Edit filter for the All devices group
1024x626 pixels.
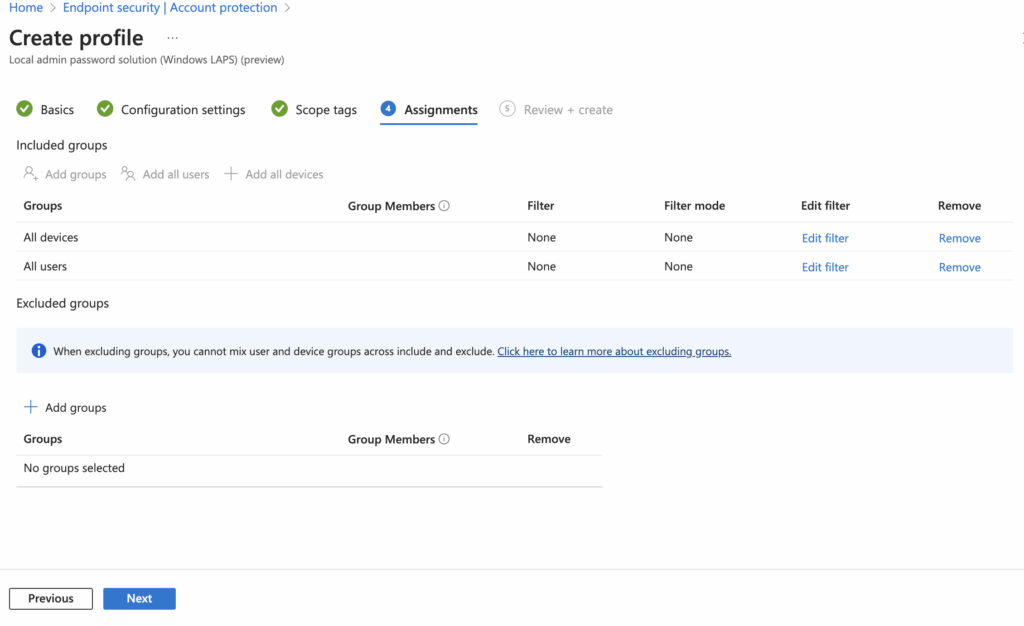[x=824, y=237]
